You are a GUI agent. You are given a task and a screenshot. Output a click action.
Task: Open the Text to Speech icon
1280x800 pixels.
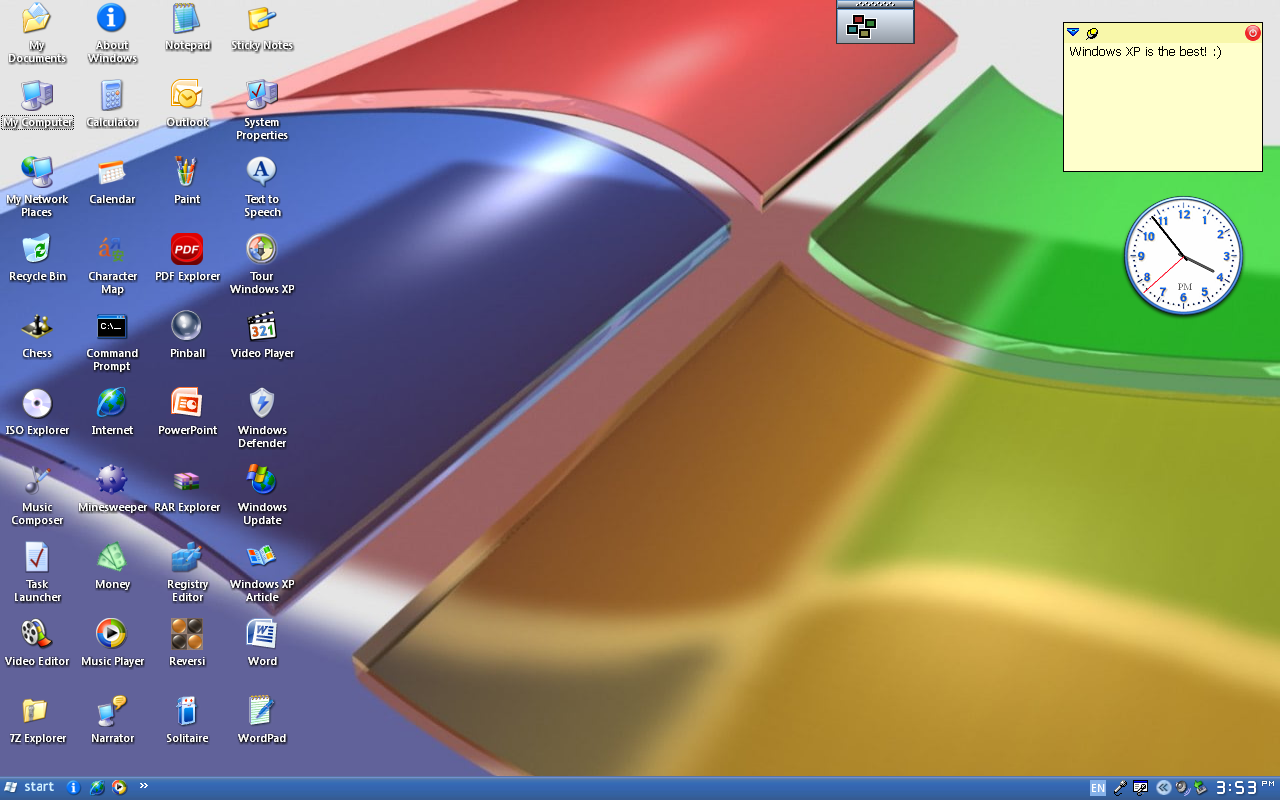click(262, 186)
